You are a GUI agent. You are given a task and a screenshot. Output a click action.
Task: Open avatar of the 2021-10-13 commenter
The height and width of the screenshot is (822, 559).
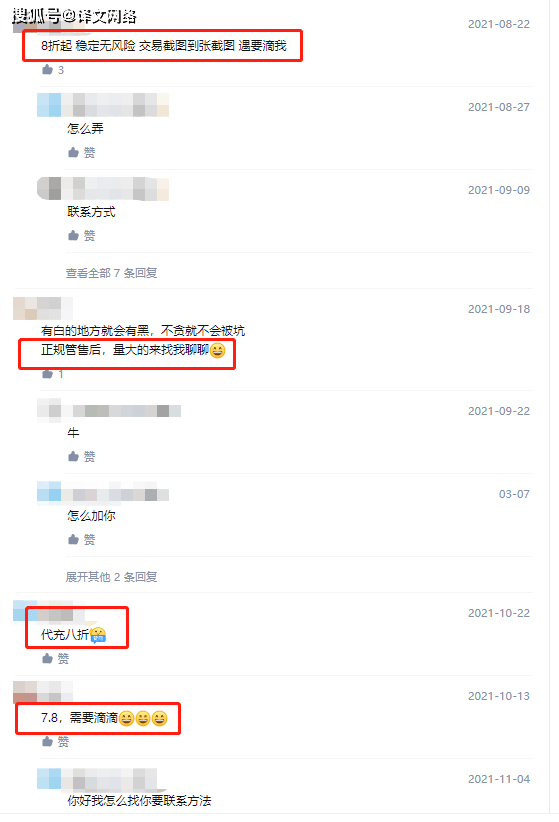[25, 692]
